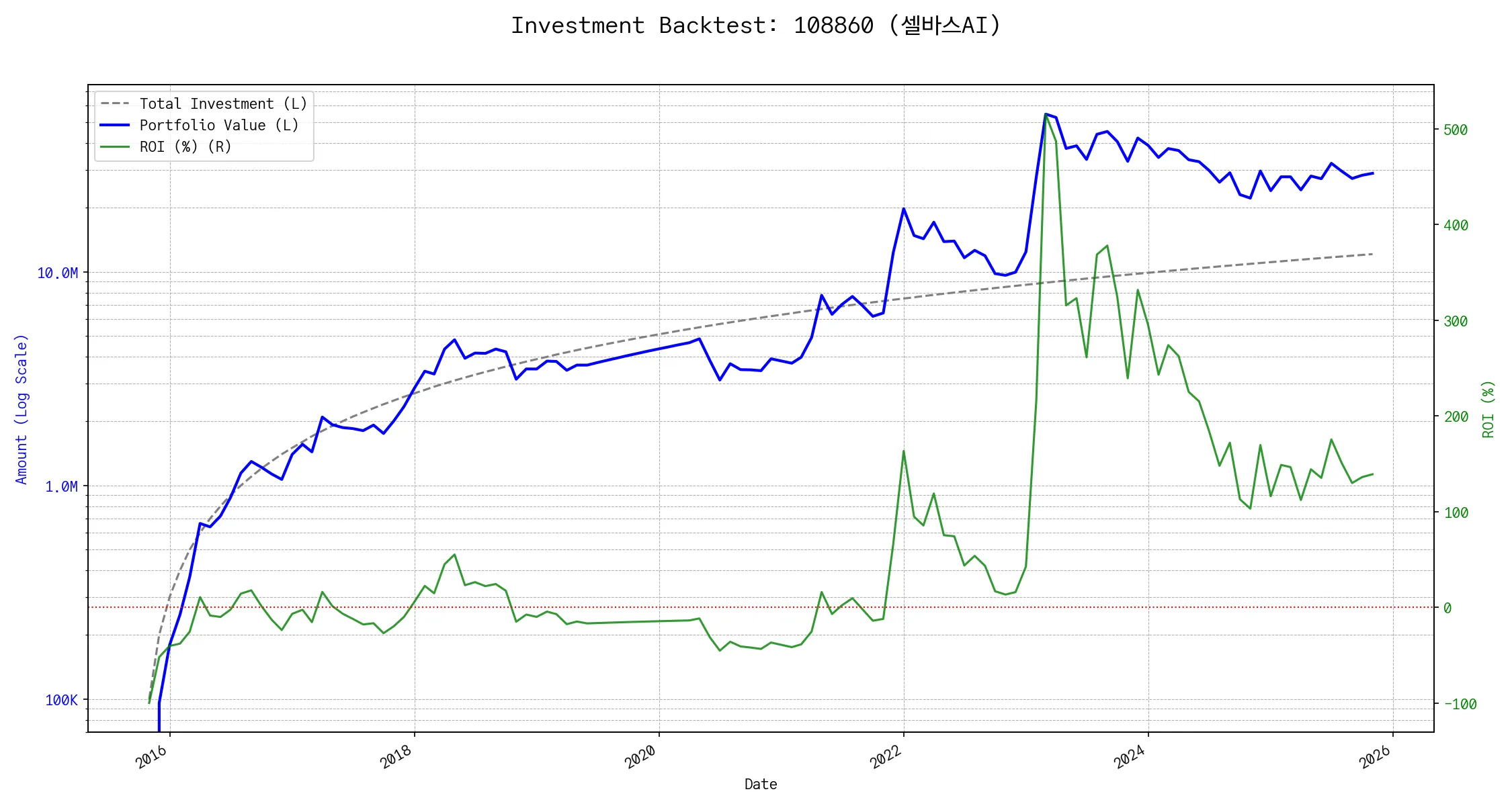Click the Amount (Log Scale) axis title
1512x806 pixels.
[x=22, y=409]
